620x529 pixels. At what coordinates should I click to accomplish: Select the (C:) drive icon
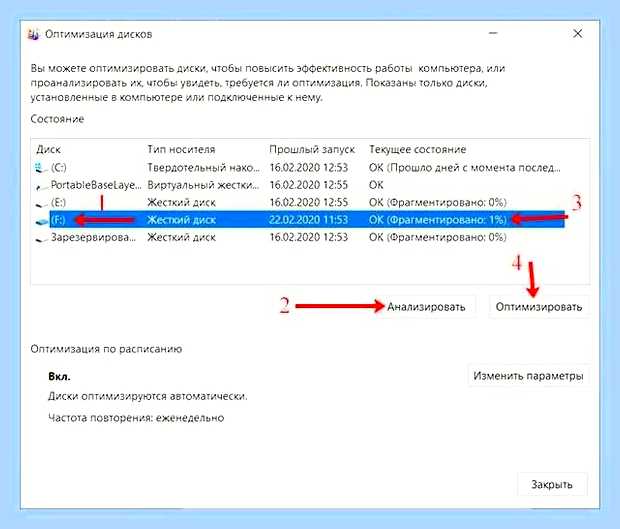[x=40, y=168]
